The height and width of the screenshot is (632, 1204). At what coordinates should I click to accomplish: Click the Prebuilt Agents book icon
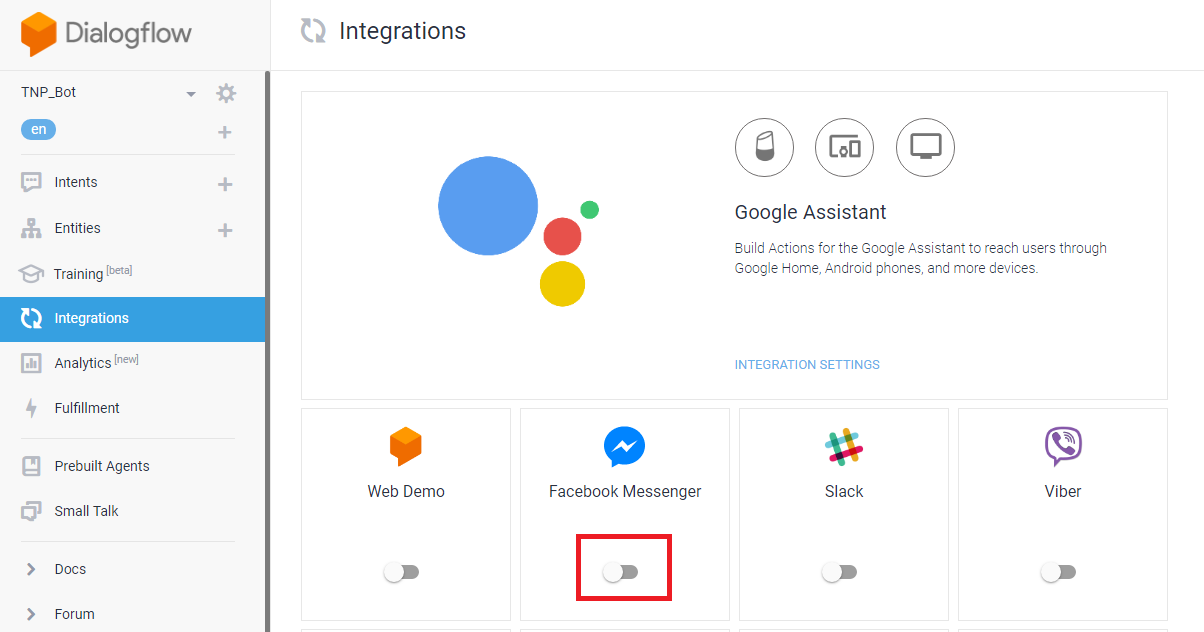click(31, 466)
